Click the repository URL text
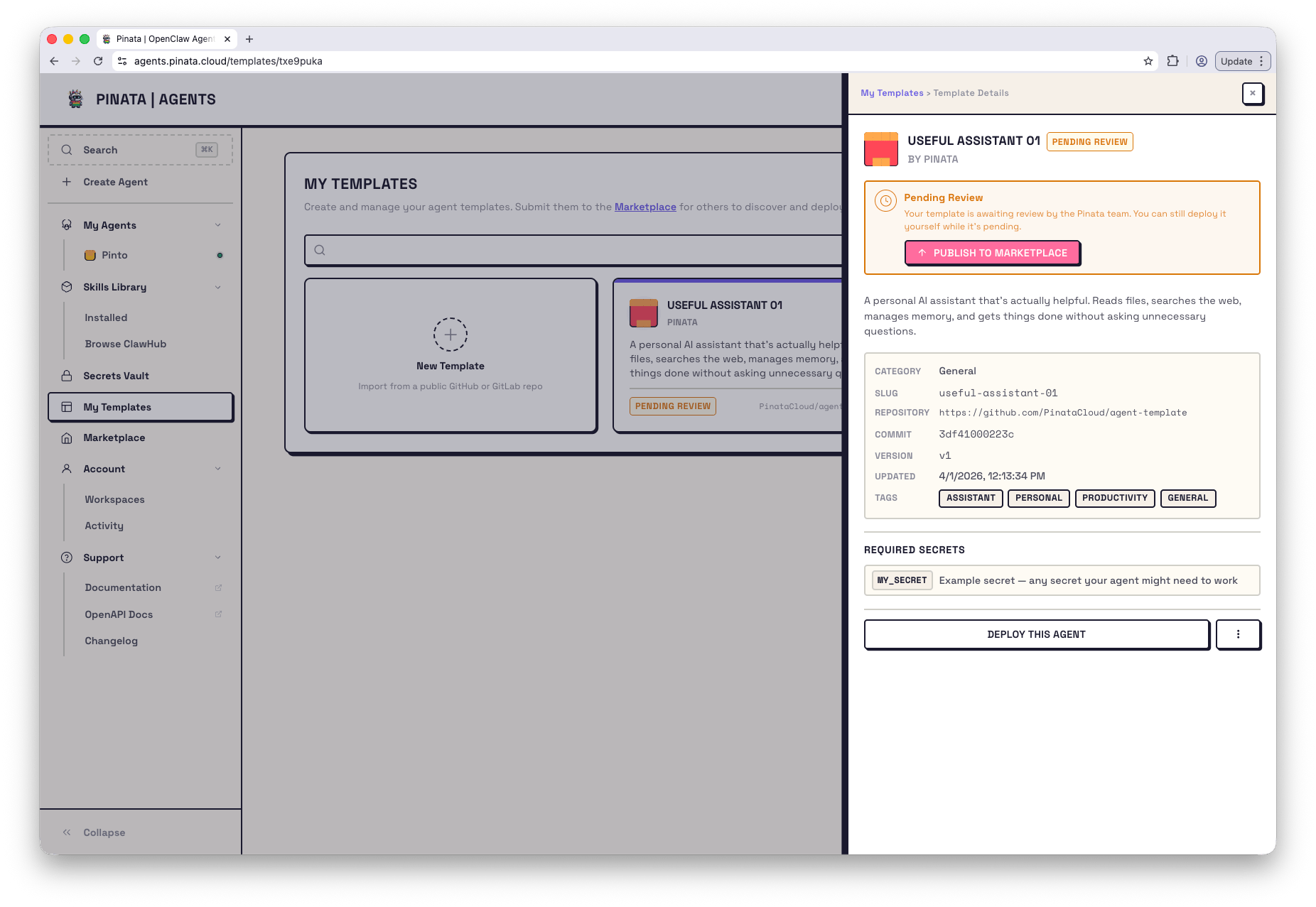The height and width of the screenshot is (907, 1316). (x=1062, y=413)
